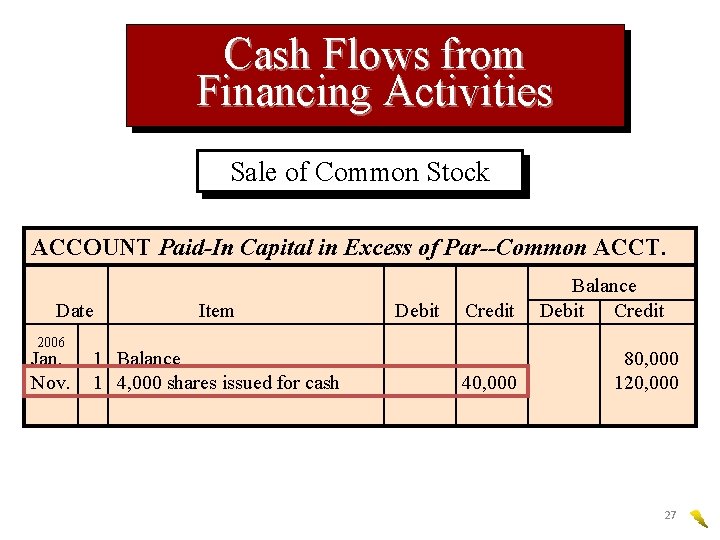Viewport: 720px width, 540px height.
Task: Click the 40,000 credit amount
Action: (489, 382)
